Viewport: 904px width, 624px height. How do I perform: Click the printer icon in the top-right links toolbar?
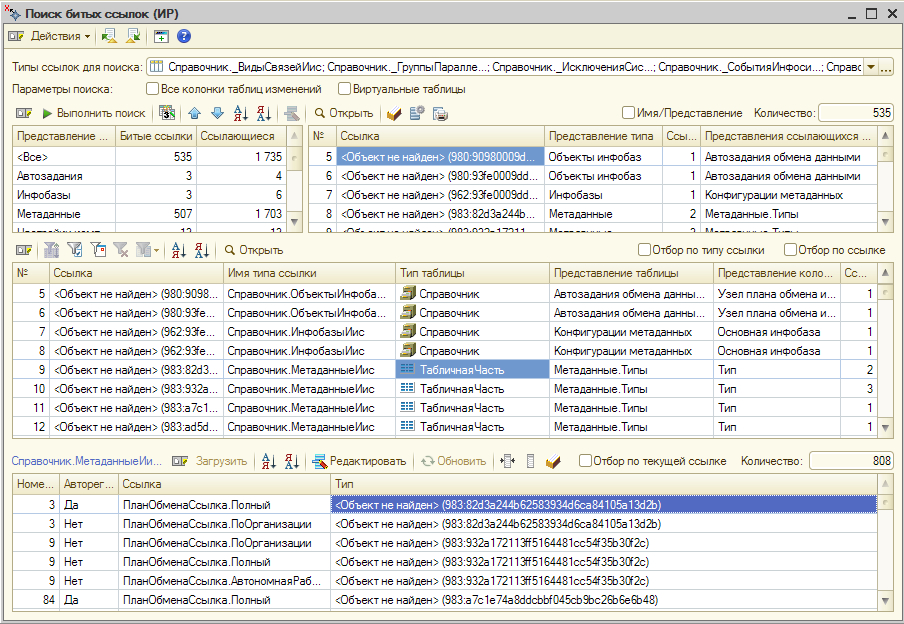point(440,113)
